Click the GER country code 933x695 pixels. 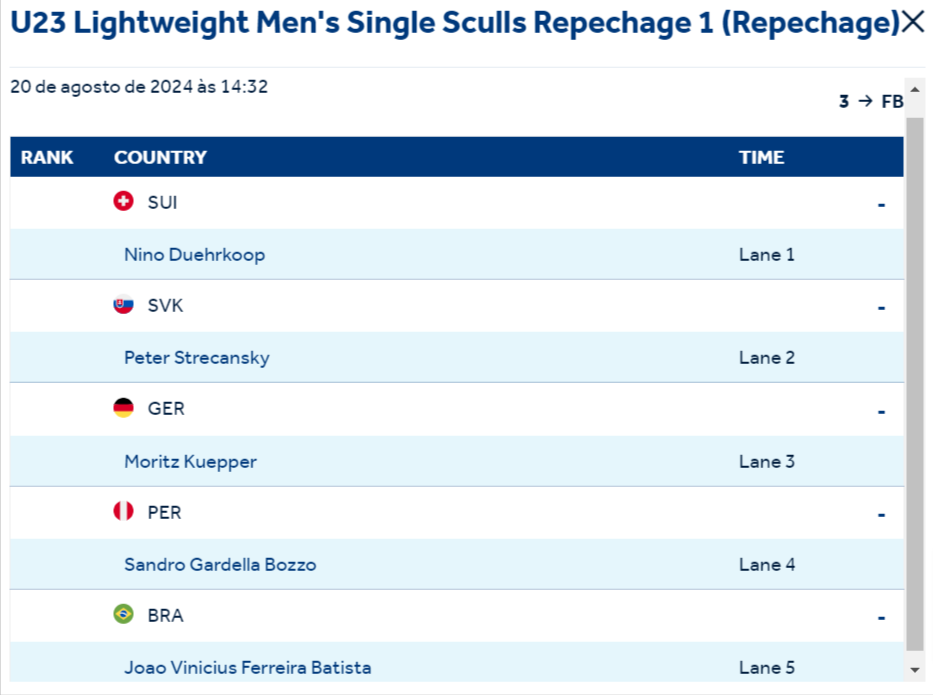(x=166, y=409)
